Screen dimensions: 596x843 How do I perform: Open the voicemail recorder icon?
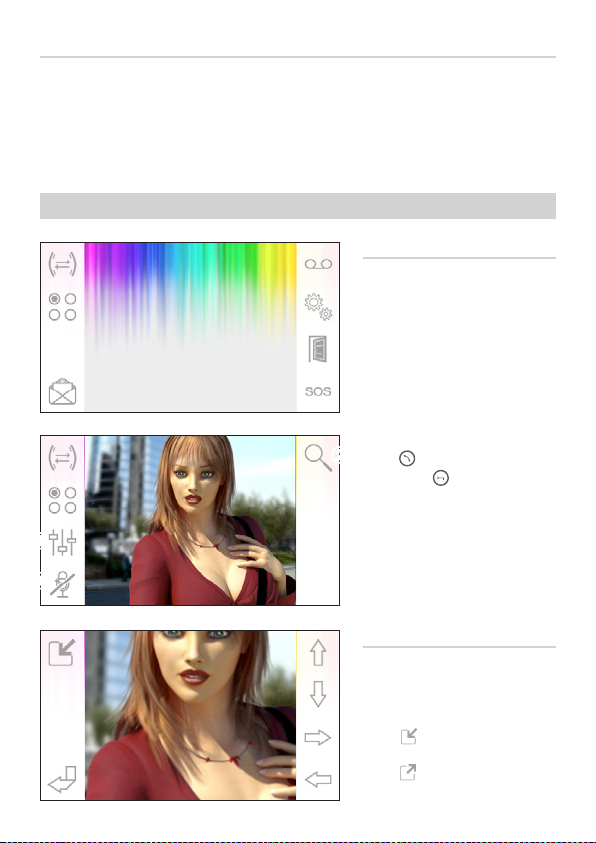pos(318,264)
